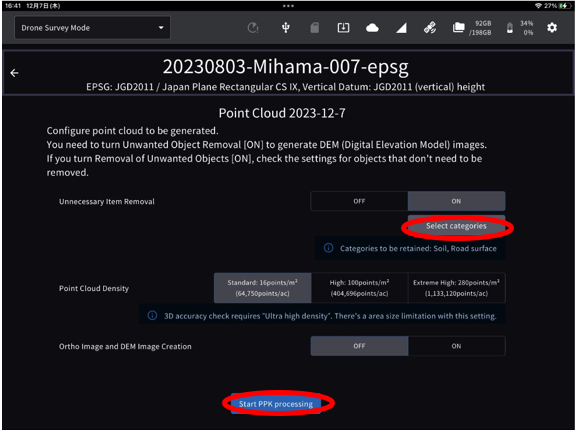The height and width of the screenshot is (430, 576).
Task: Open the cloud status icon
Action: click(x=372, y=28)
